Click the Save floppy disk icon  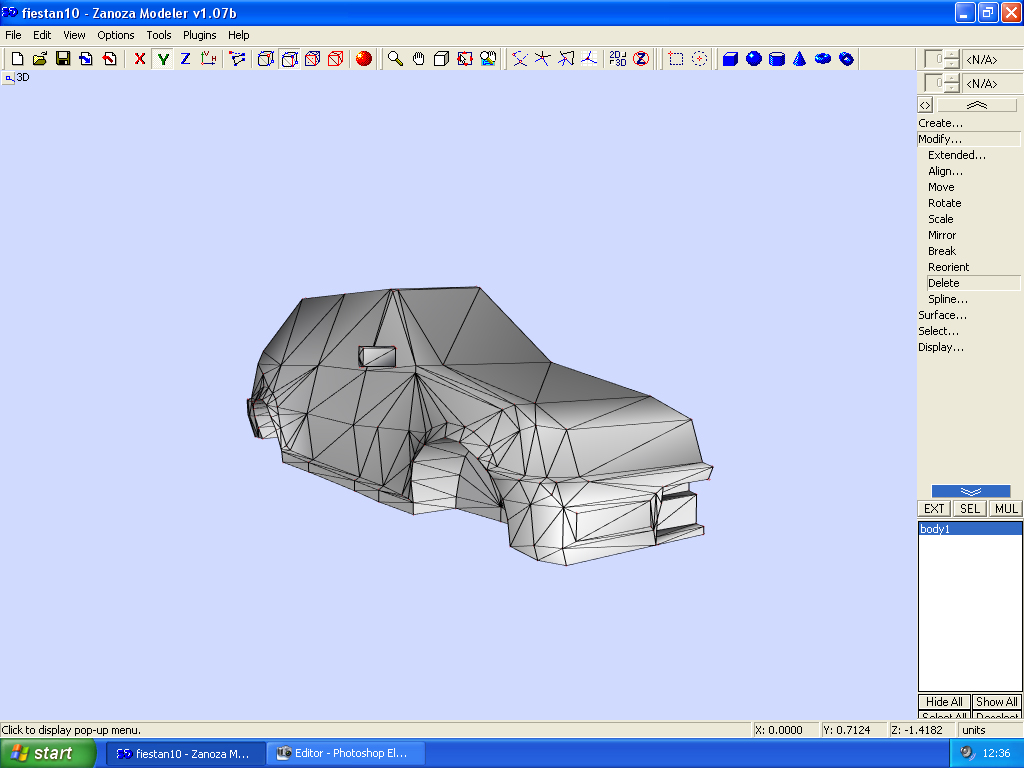click(63, 59)
